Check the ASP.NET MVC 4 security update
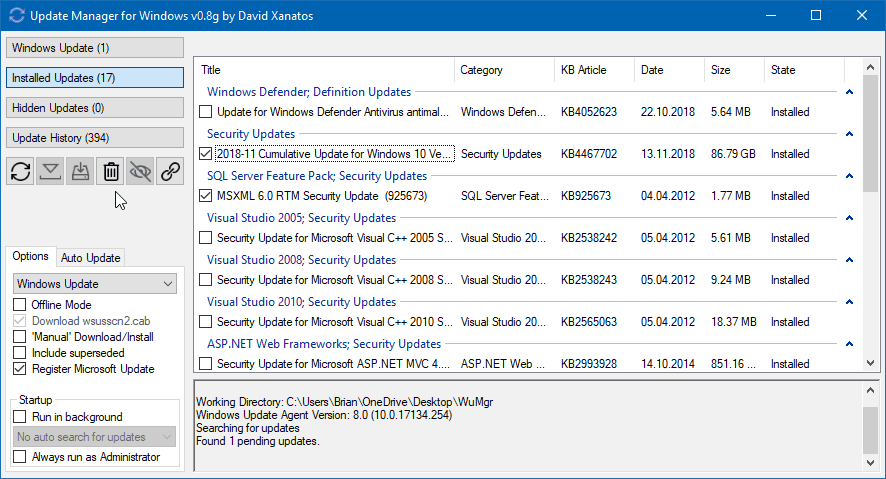 (x=206, y=364)
